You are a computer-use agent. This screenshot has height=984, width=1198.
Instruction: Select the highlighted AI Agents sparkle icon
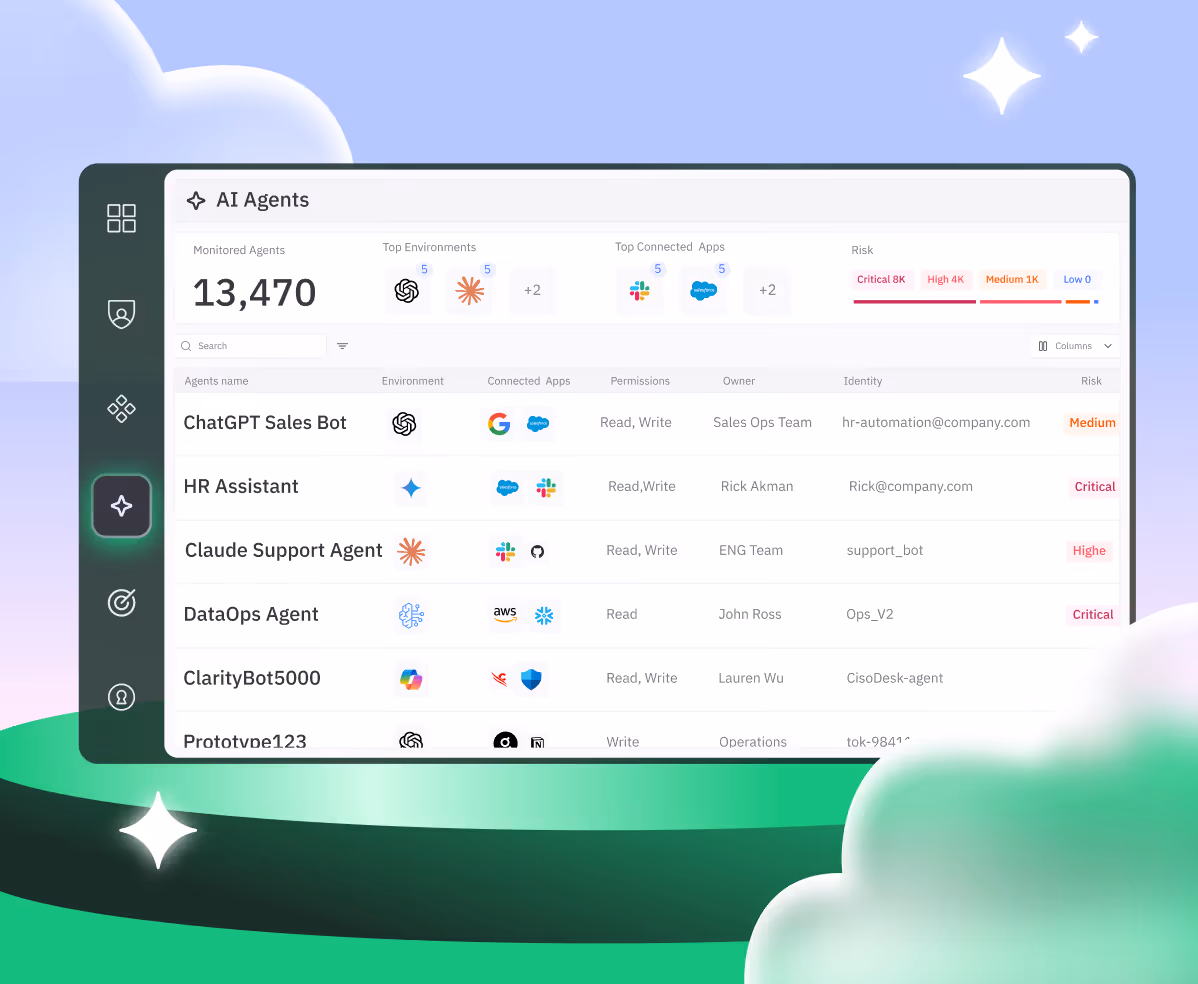121,505
